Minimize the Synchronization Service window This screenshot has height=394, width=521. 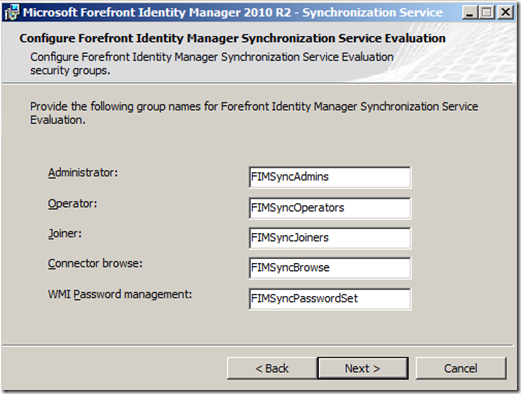470,13
